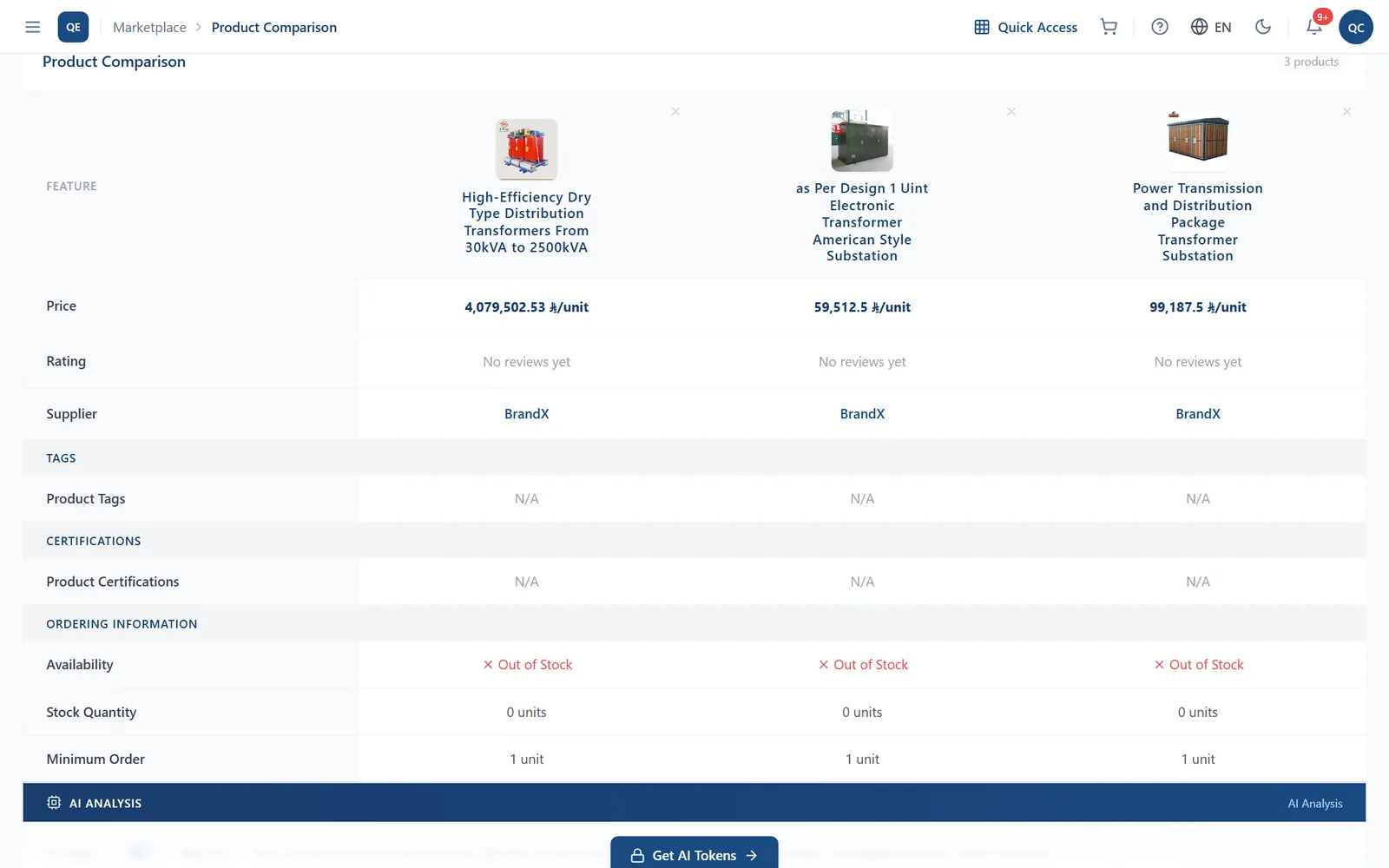Screen dimensions: 1389x868
Task: Remove Electronic Transformer American Style from comparison
Action: 1011,111
